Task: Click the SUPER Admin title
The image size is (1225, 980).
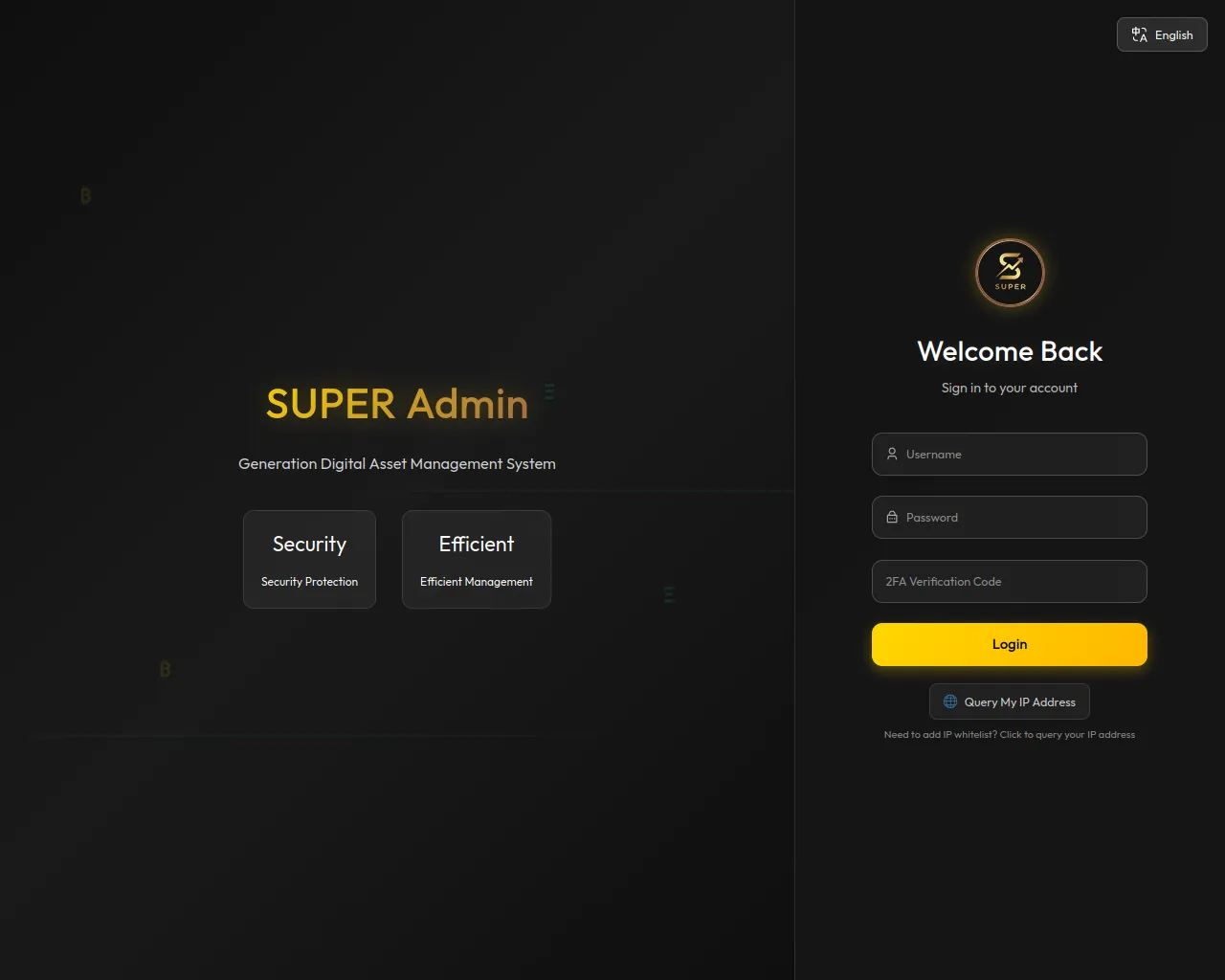Action: pos(397,404)
